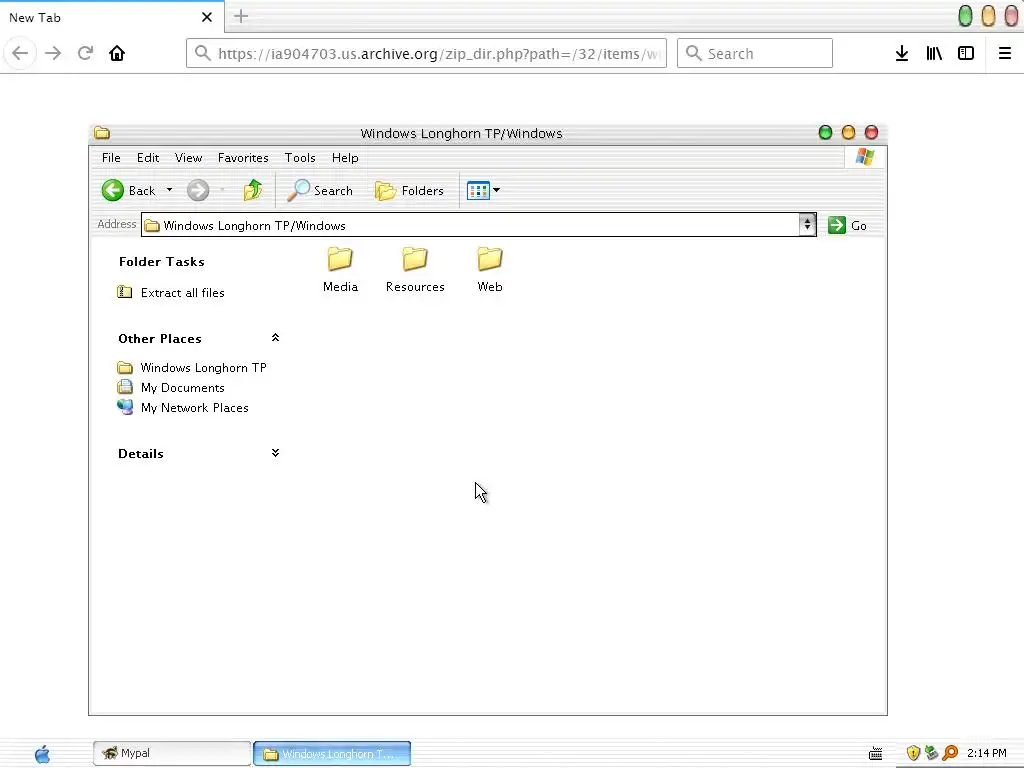Screen dimensions: 1024x768
Task: Select the Web folder
Action: (490, 270)
